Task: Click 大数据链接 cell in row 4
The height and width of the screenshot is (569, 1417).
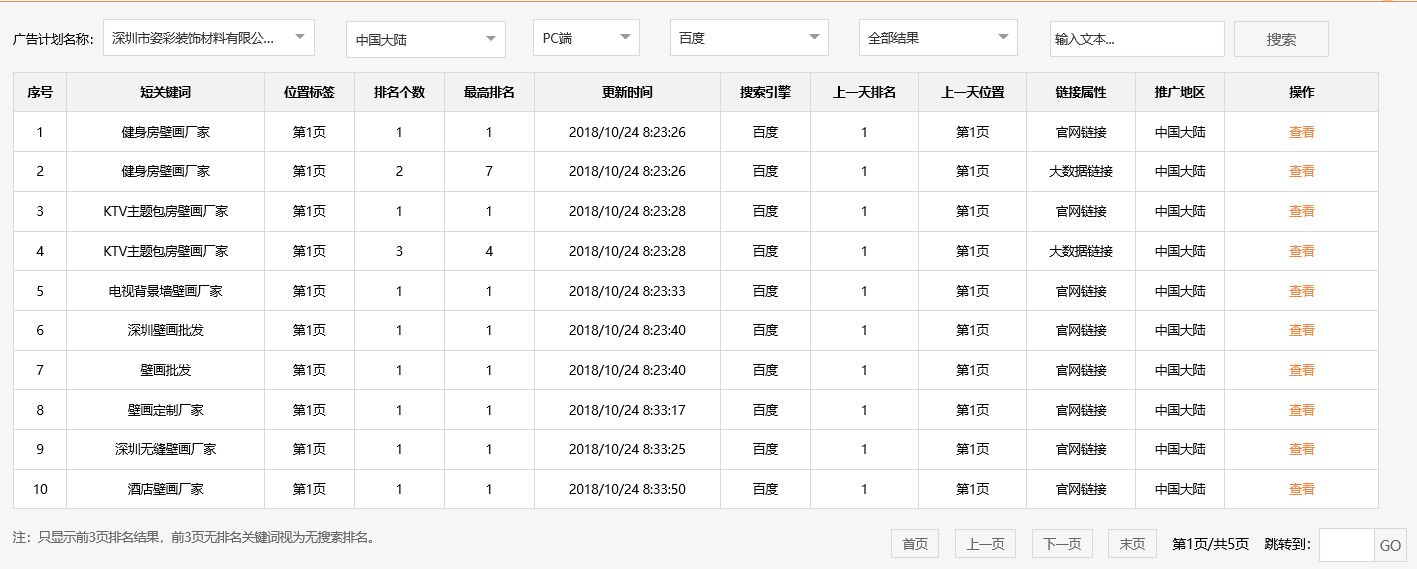Action: 1081,251
